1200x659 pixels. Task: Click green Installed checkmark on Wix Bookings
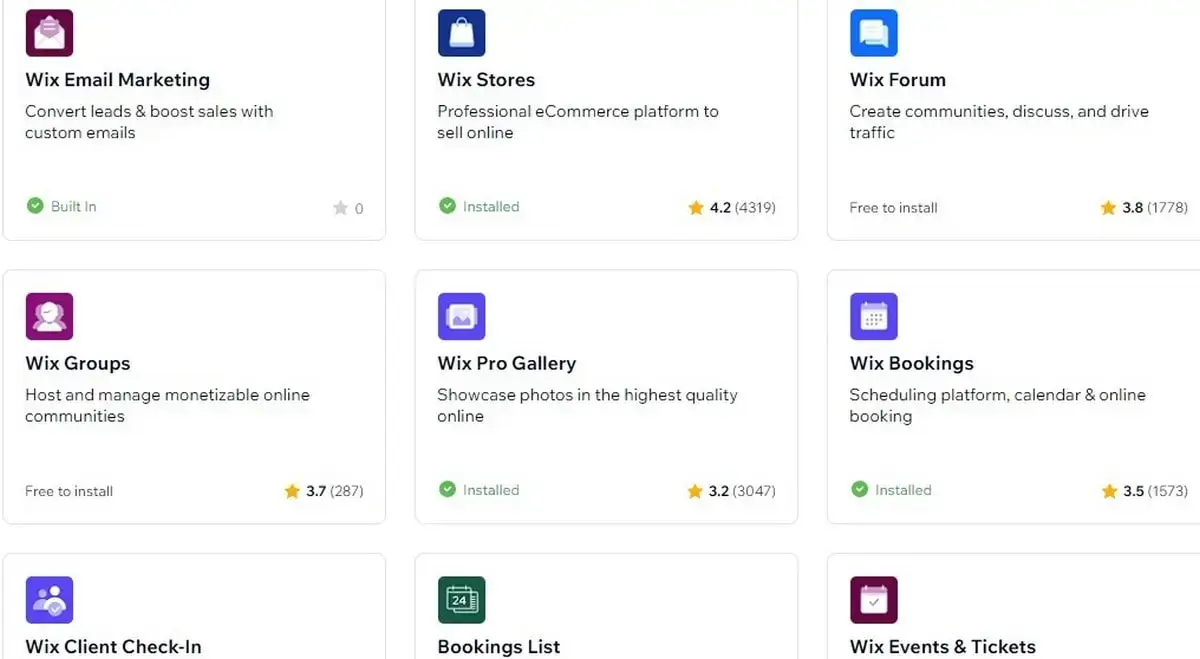858,490
